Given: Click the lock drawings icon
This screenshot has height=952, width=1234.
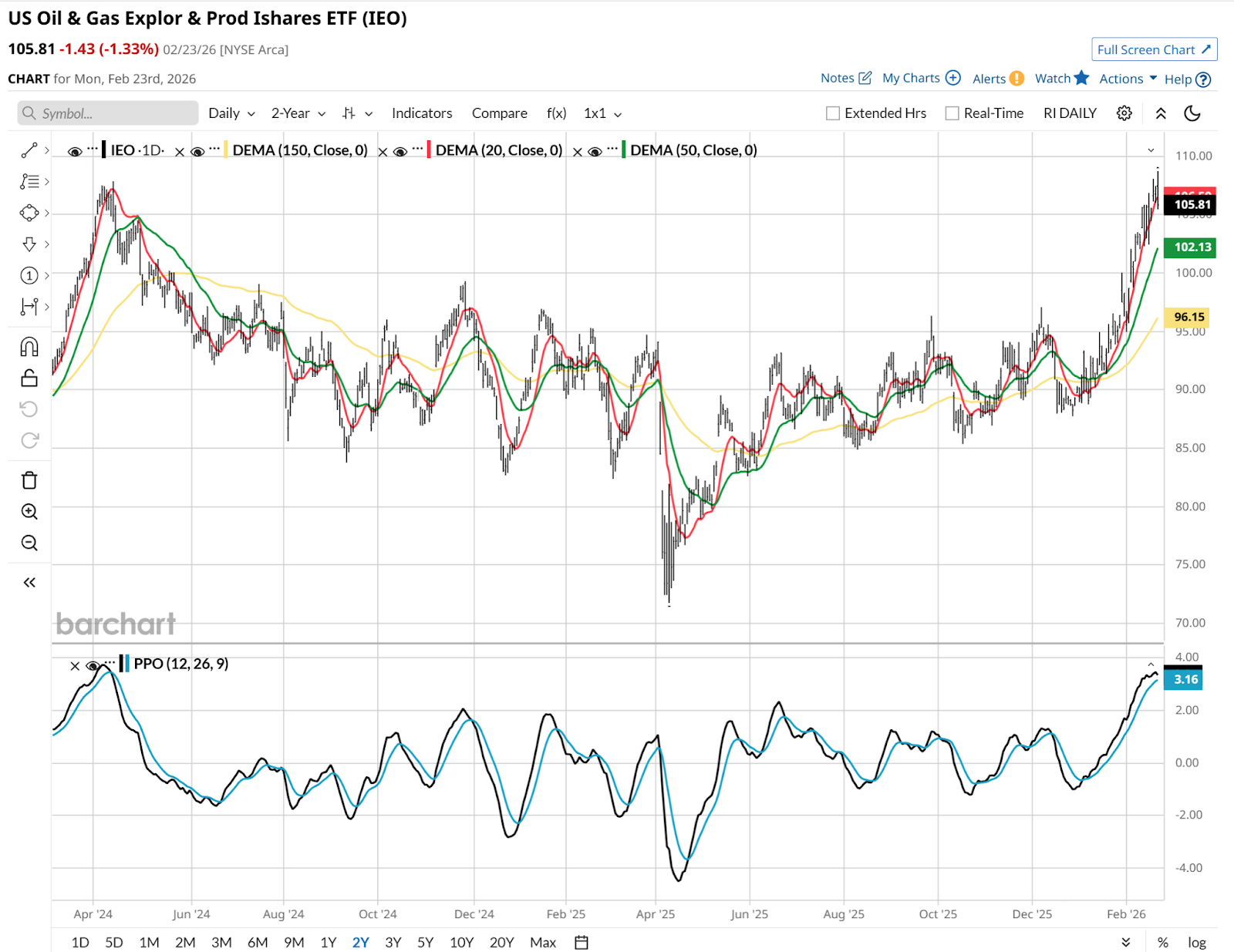Looking at the screenshot, I should point(29,378).
